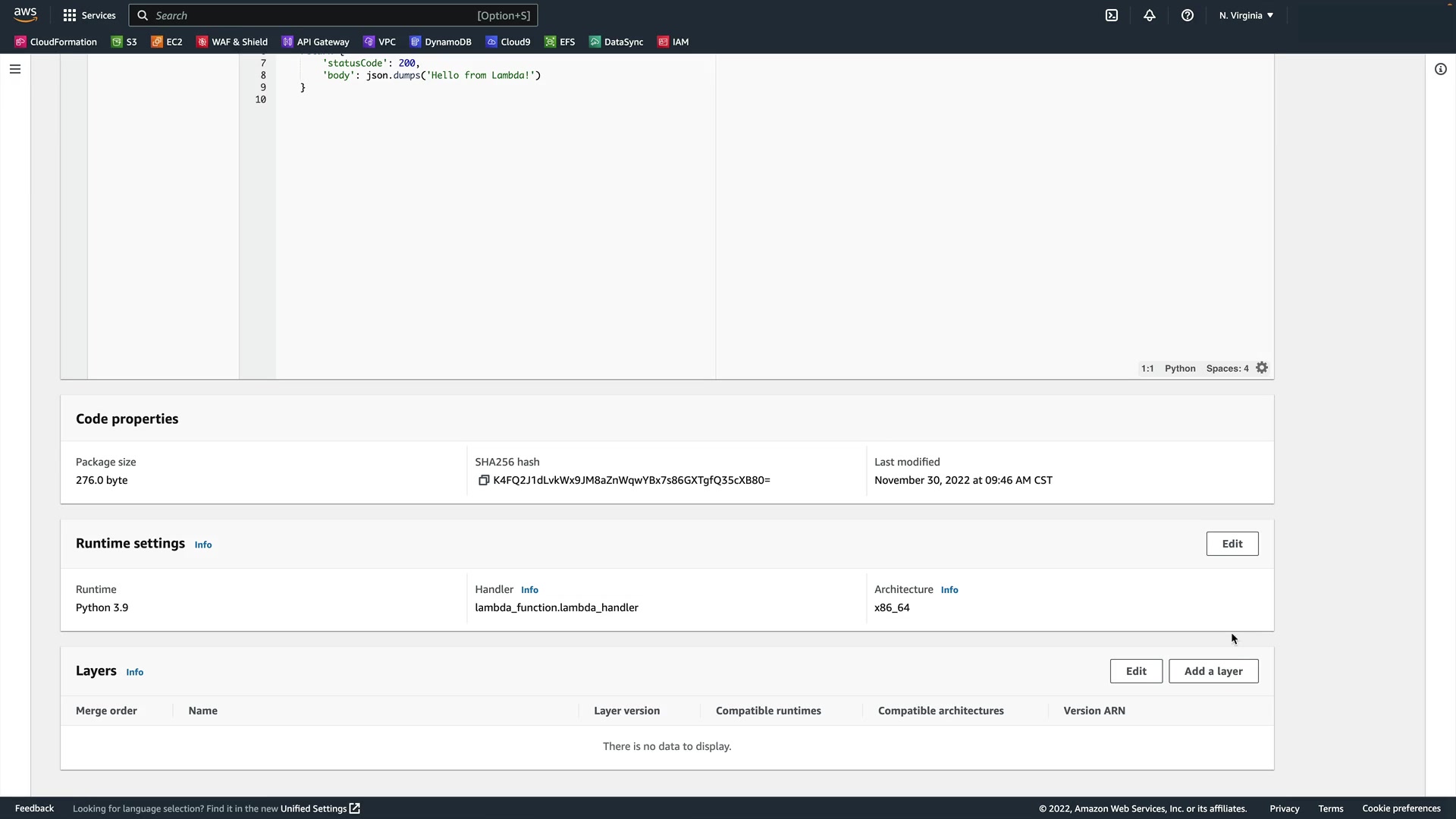Click Edit in the Layers section
This screenshot has height=819, width=1456.
tap(1136, 671)
